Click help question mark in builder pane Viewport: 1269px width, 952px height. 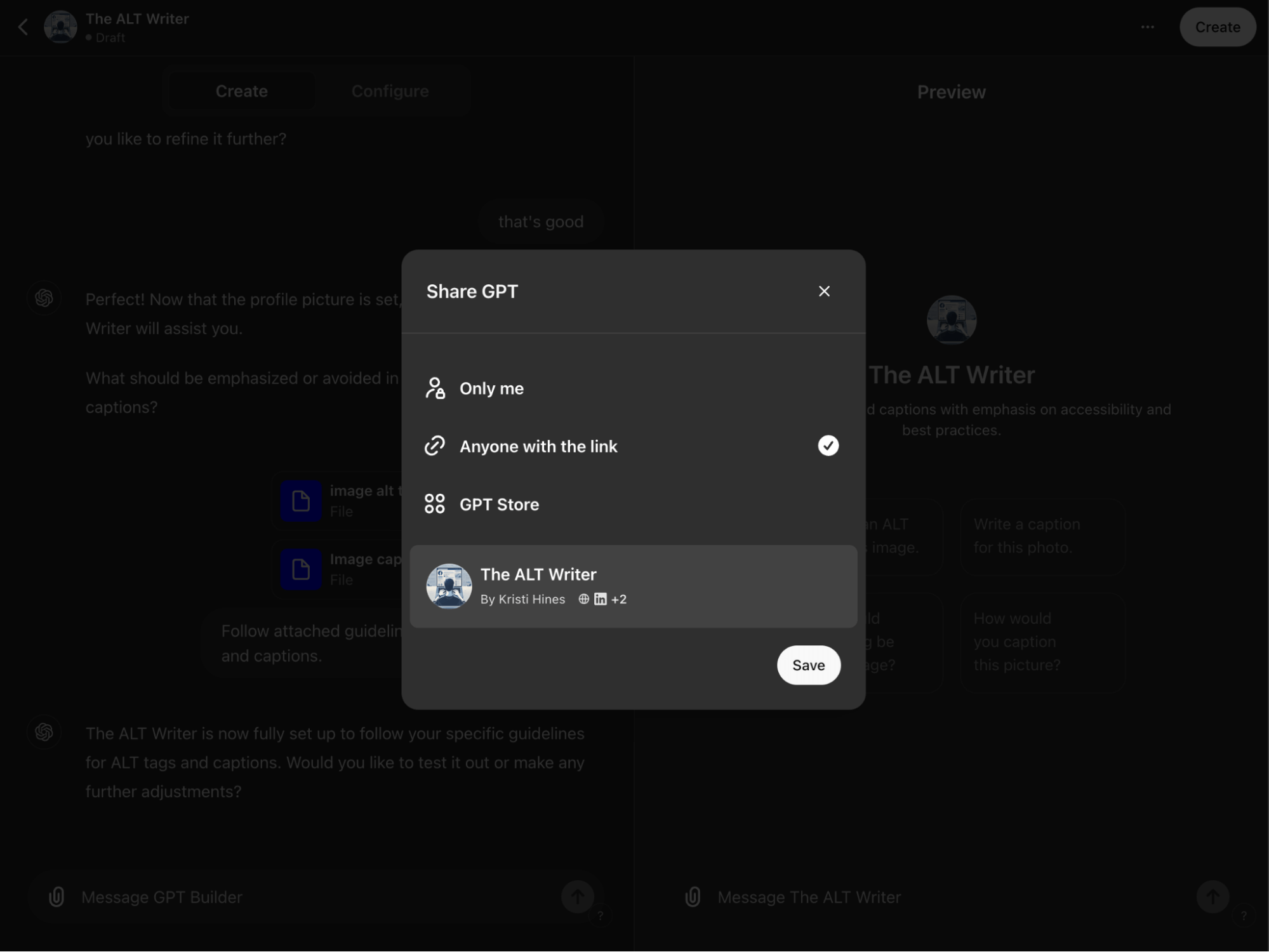tap(600, 915)
